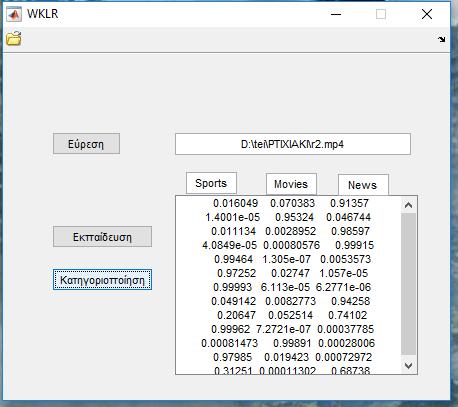Select the value 1.305e-07 in results
The width and height of the screenshot is (458, 407).
(x=286, y=259)
